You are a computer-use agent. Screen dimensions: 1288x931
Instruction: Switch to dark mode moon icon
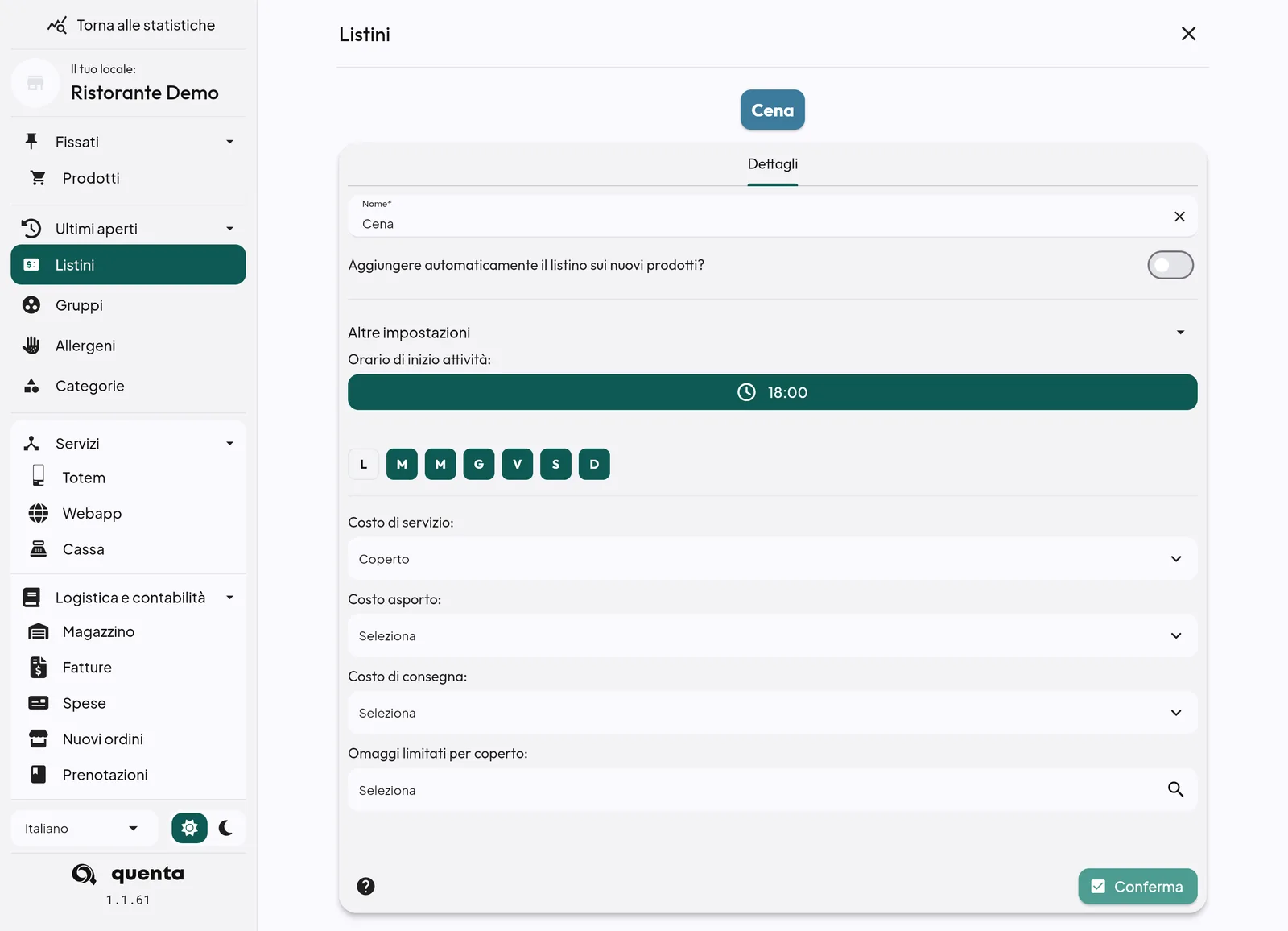226,828
